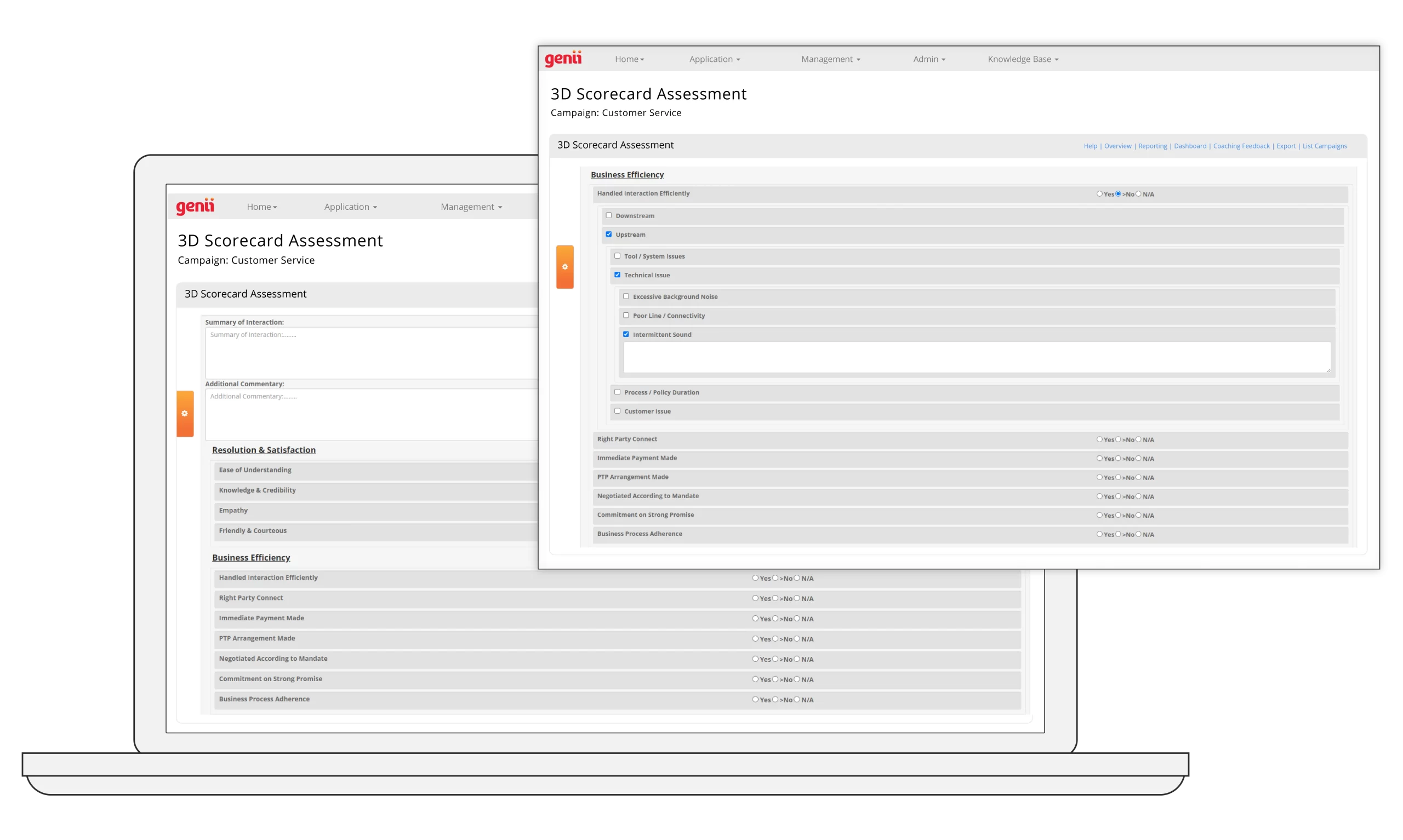Follow the List Campaigns link
Viewport: 1403px width, 840px height.
[1324, 146]
